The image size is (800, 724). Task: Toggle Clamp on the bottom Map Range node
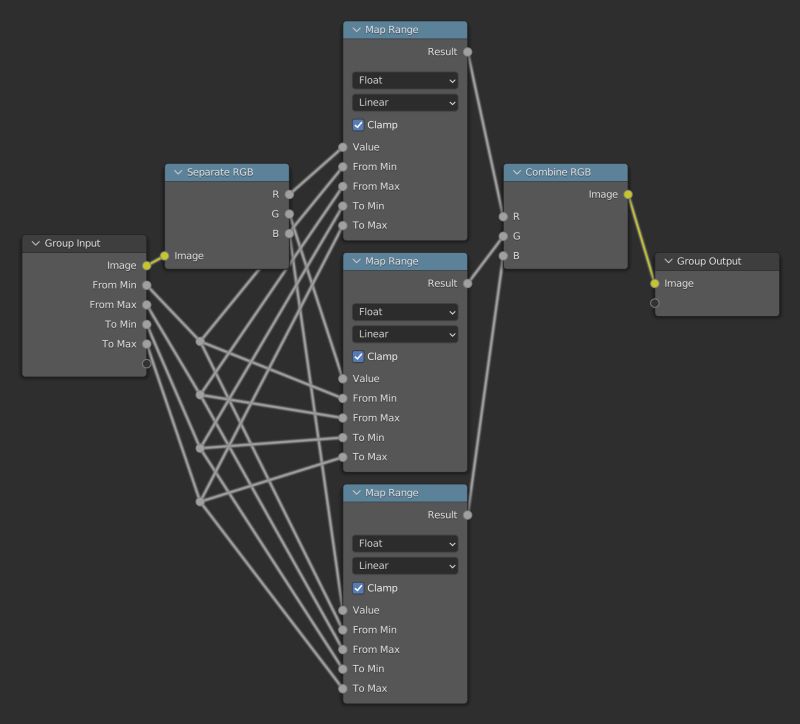click(x=358, y=588)
